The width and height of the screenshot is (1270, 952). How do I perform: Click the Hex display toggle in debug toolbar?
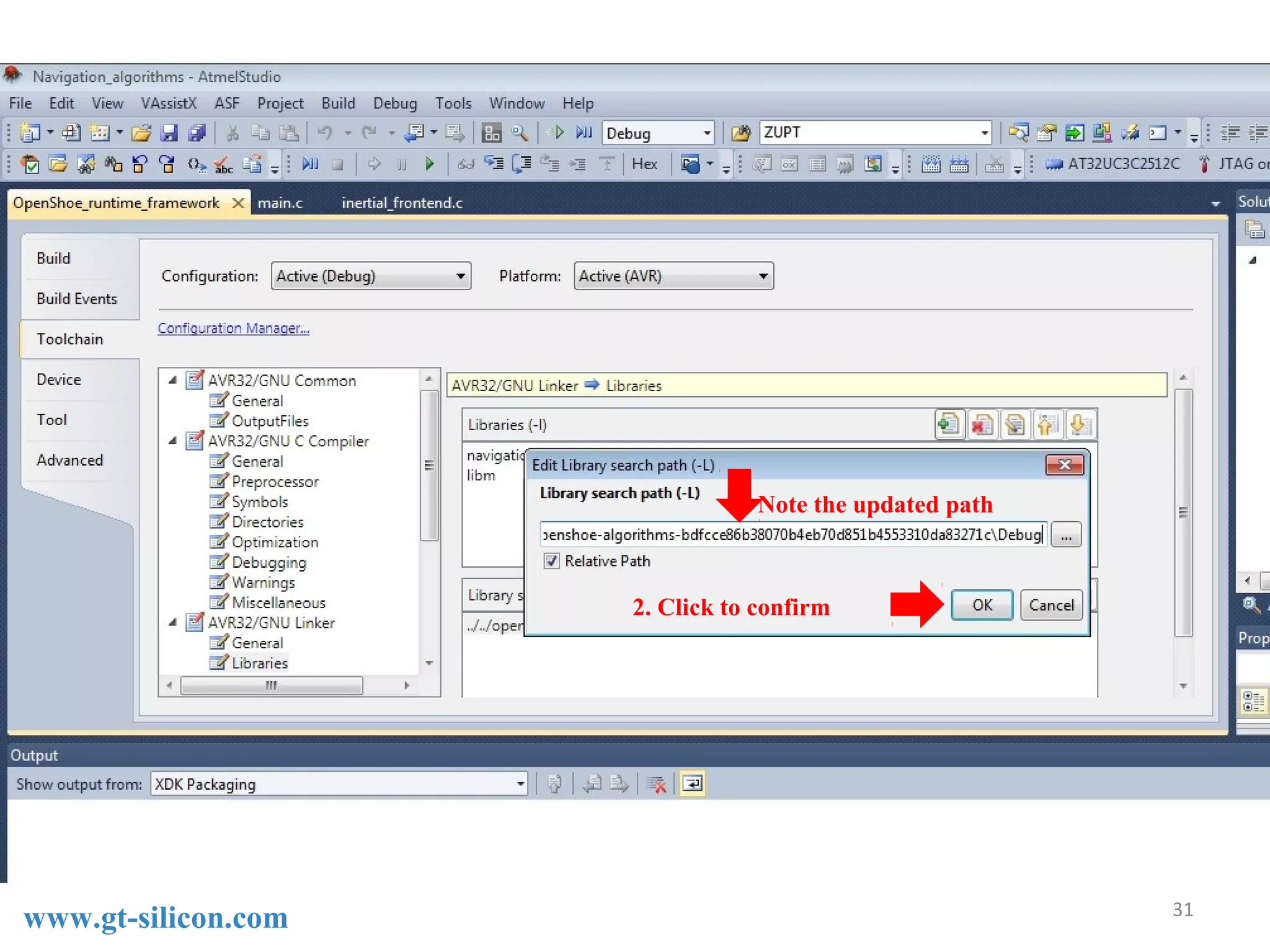tap(644, 164)
